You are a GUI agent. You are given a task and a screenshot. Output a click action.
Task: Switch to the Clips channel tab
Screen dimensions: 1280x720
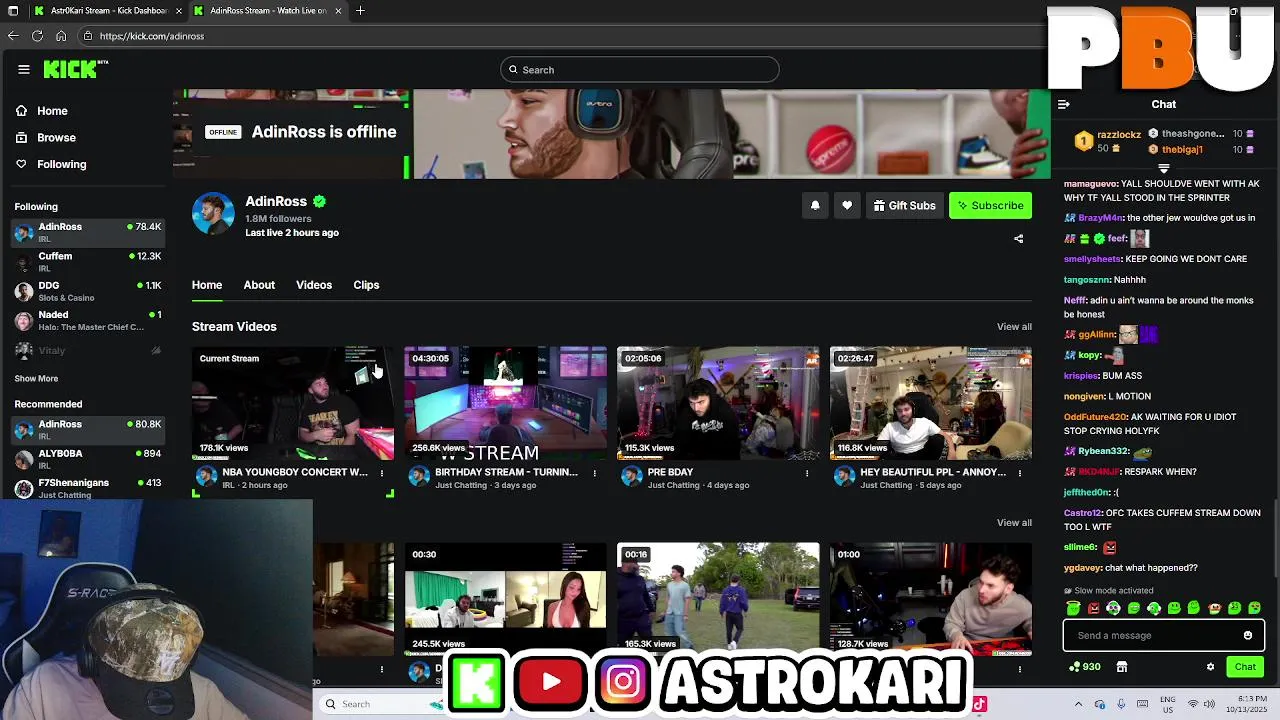coord(366,285)
